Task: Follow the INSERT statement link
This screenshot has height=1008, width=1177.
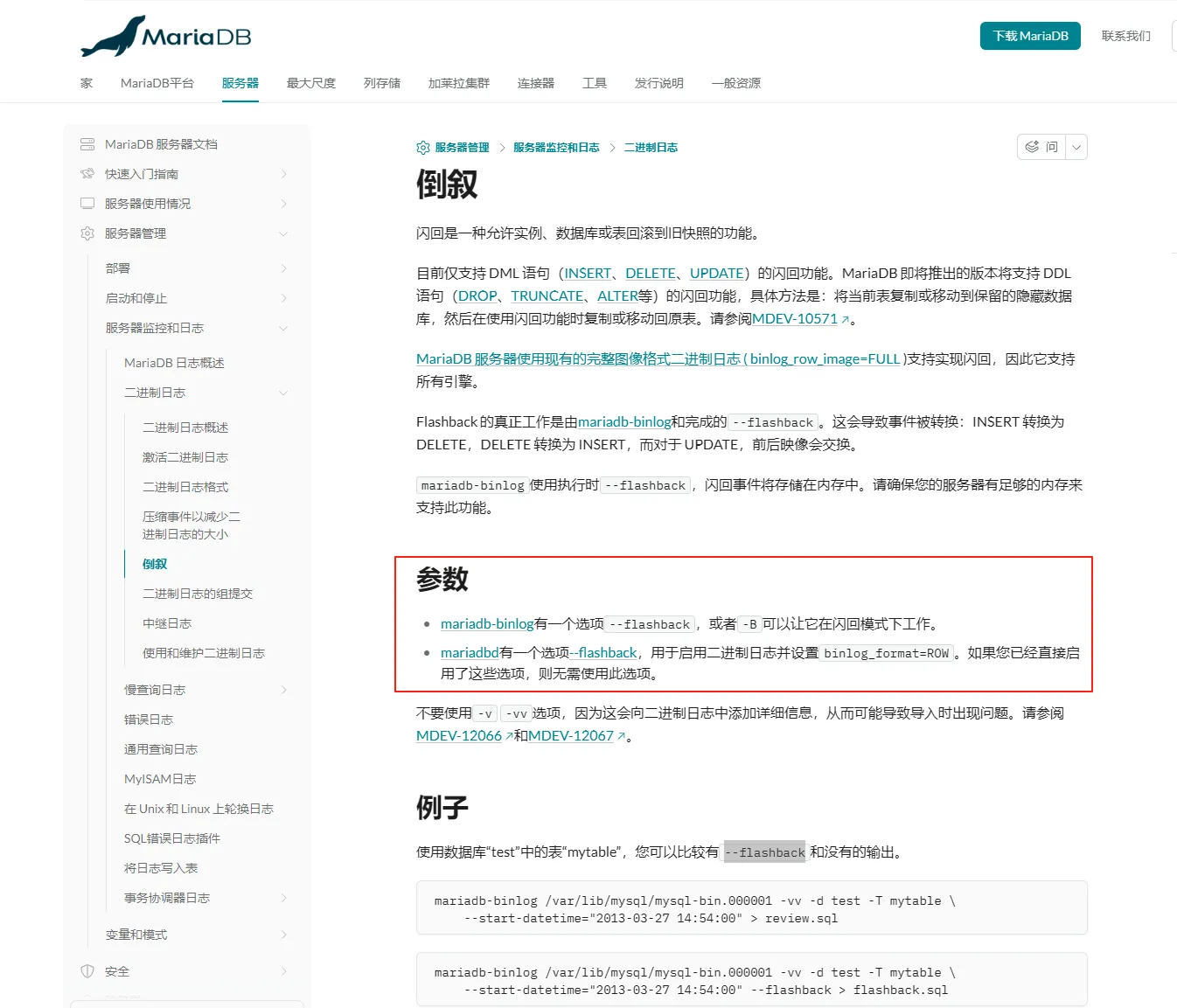Action: (588, 274)
